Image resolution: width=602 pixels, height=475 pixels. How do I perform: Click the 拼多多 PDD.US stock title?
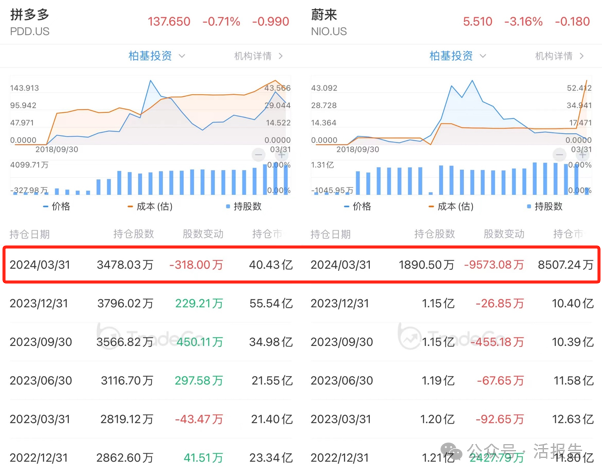(x=32, y=22)
